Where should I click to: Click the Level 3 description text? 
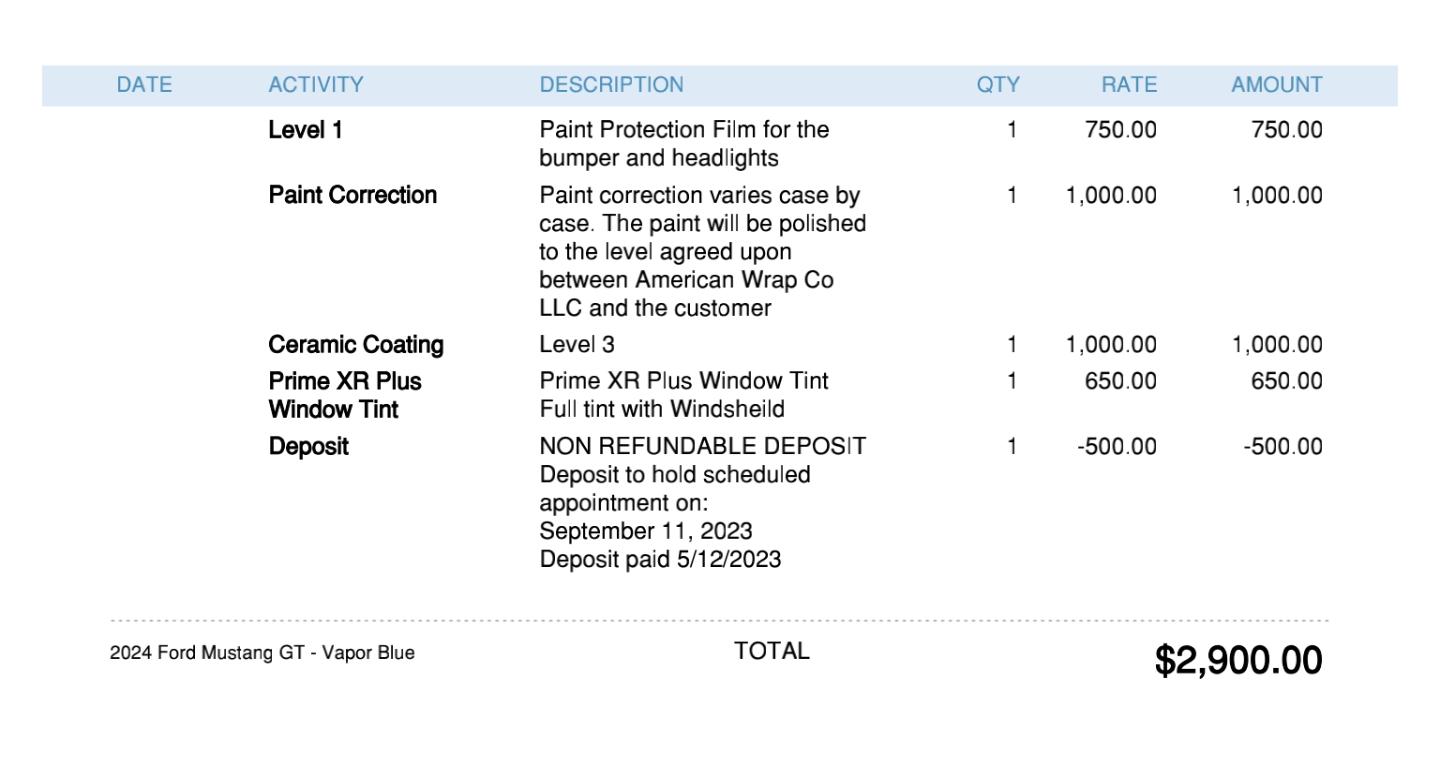(x=577, y=345)
